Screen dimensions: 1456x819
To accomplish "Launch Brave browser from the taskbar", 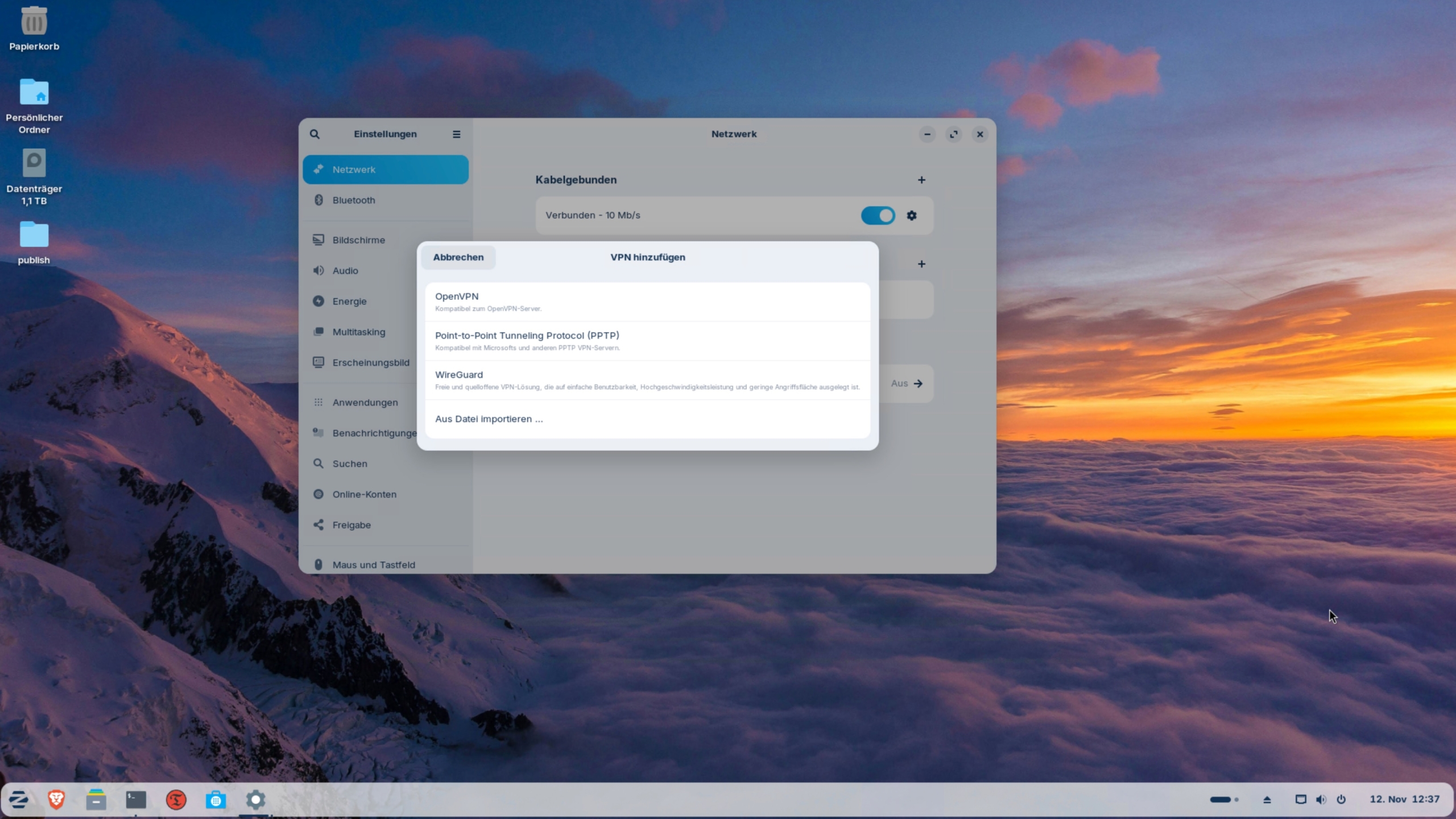I will tap(57, 799).
